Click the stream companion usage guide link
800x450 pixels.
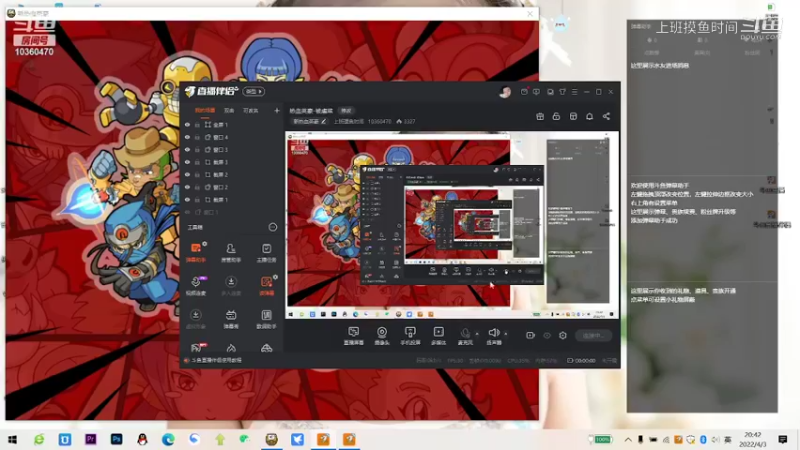[x=216, y=360]
